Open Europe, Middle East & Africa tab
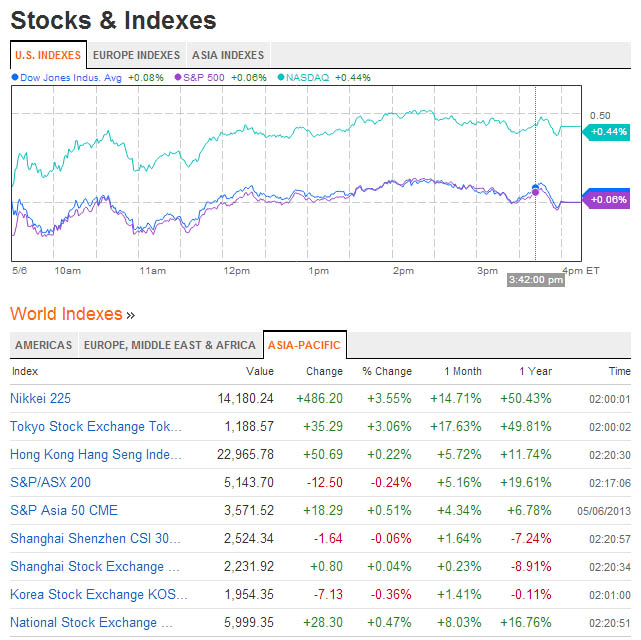This screenshot has height=640, width=641. coord(169,345)
